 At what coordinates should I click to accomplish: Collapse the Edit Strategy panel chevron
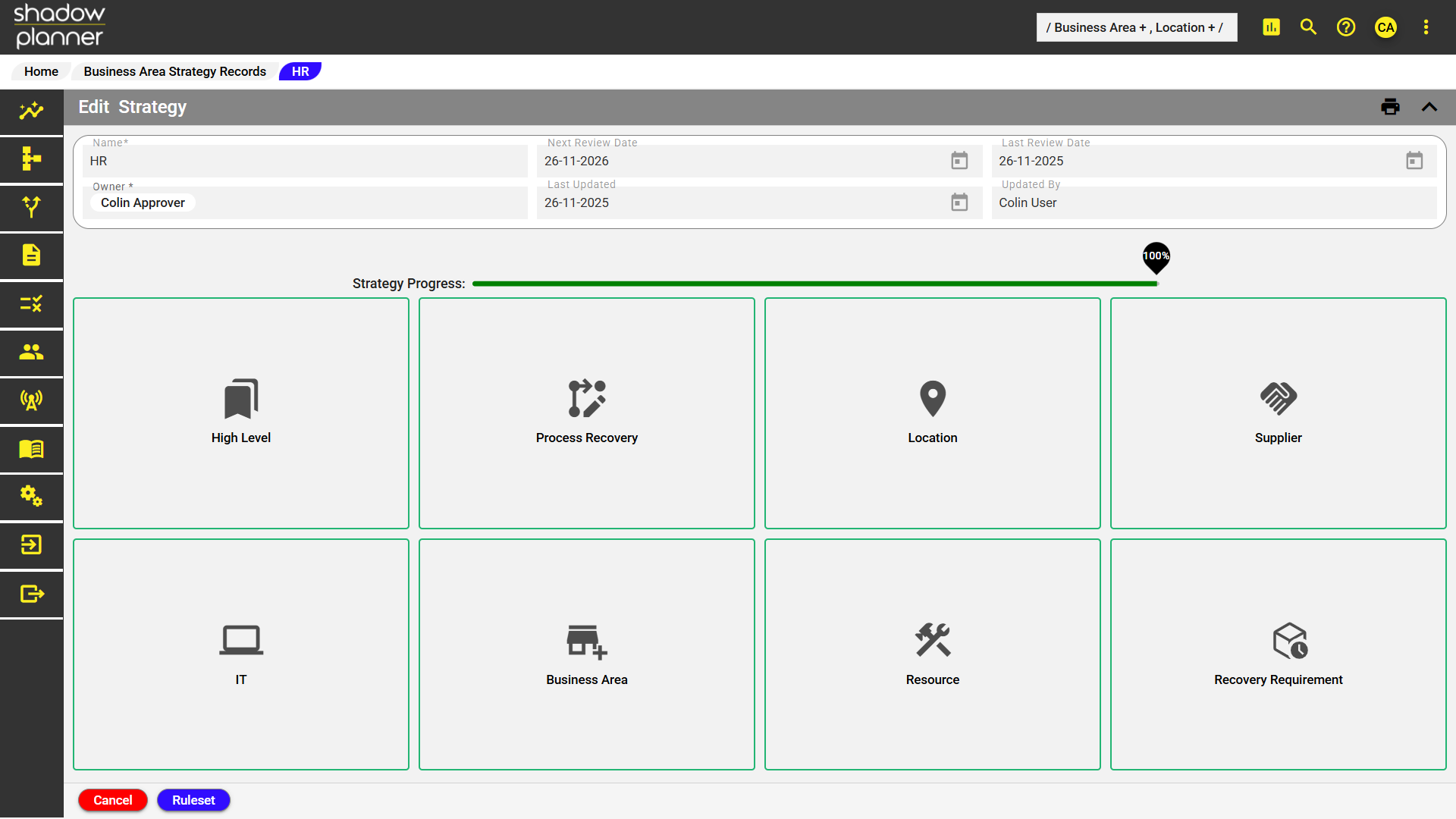click(x=1430, y=106)
